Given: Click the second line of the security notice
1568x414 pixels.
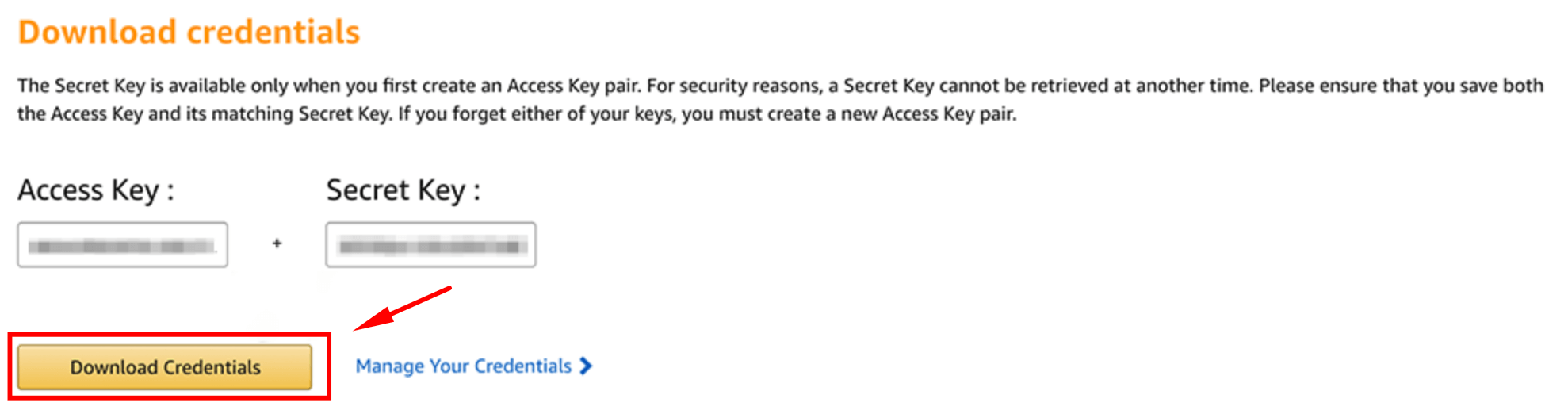Looking at the screenshot, I should (517, 114).
